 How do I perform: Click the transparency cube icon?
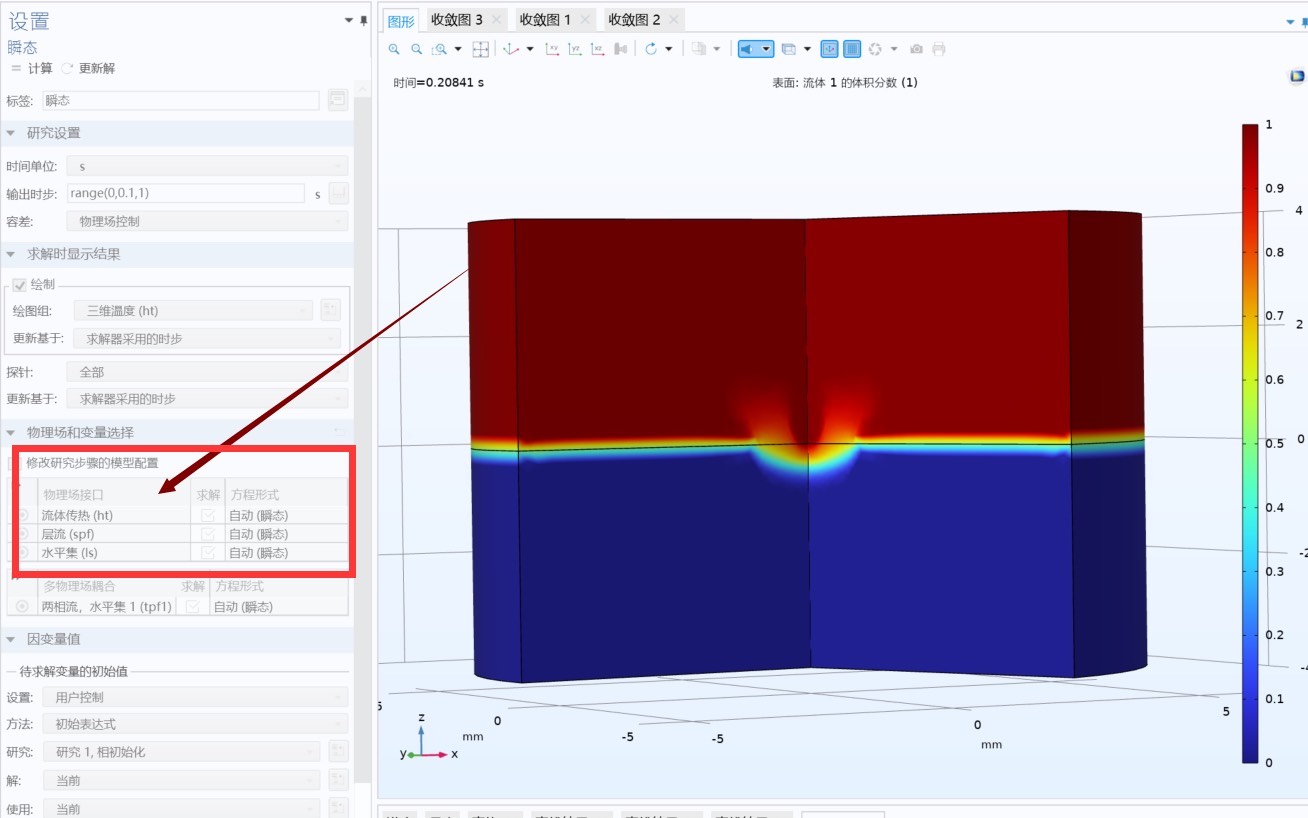pyautogui.click(x=788, y=49)
